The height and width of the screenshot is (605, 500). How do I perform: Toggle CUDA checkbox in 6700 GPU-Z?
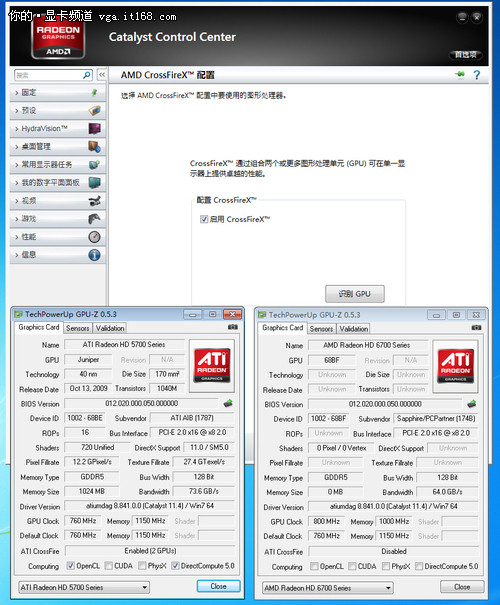pos(352,566)
